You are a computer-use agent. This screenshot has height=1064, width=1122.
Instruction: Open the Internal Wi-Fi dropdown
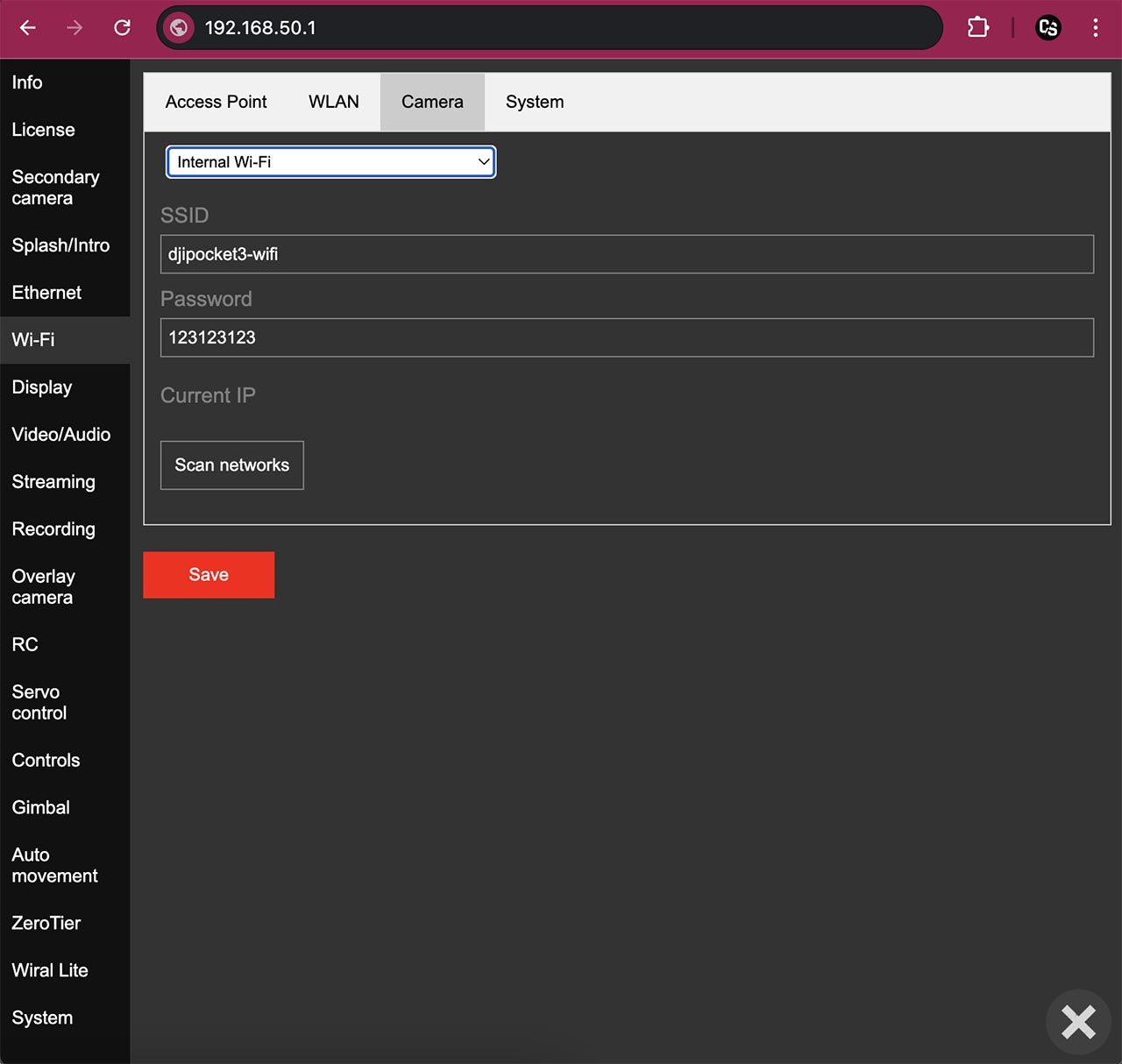[x=330, y=162]
